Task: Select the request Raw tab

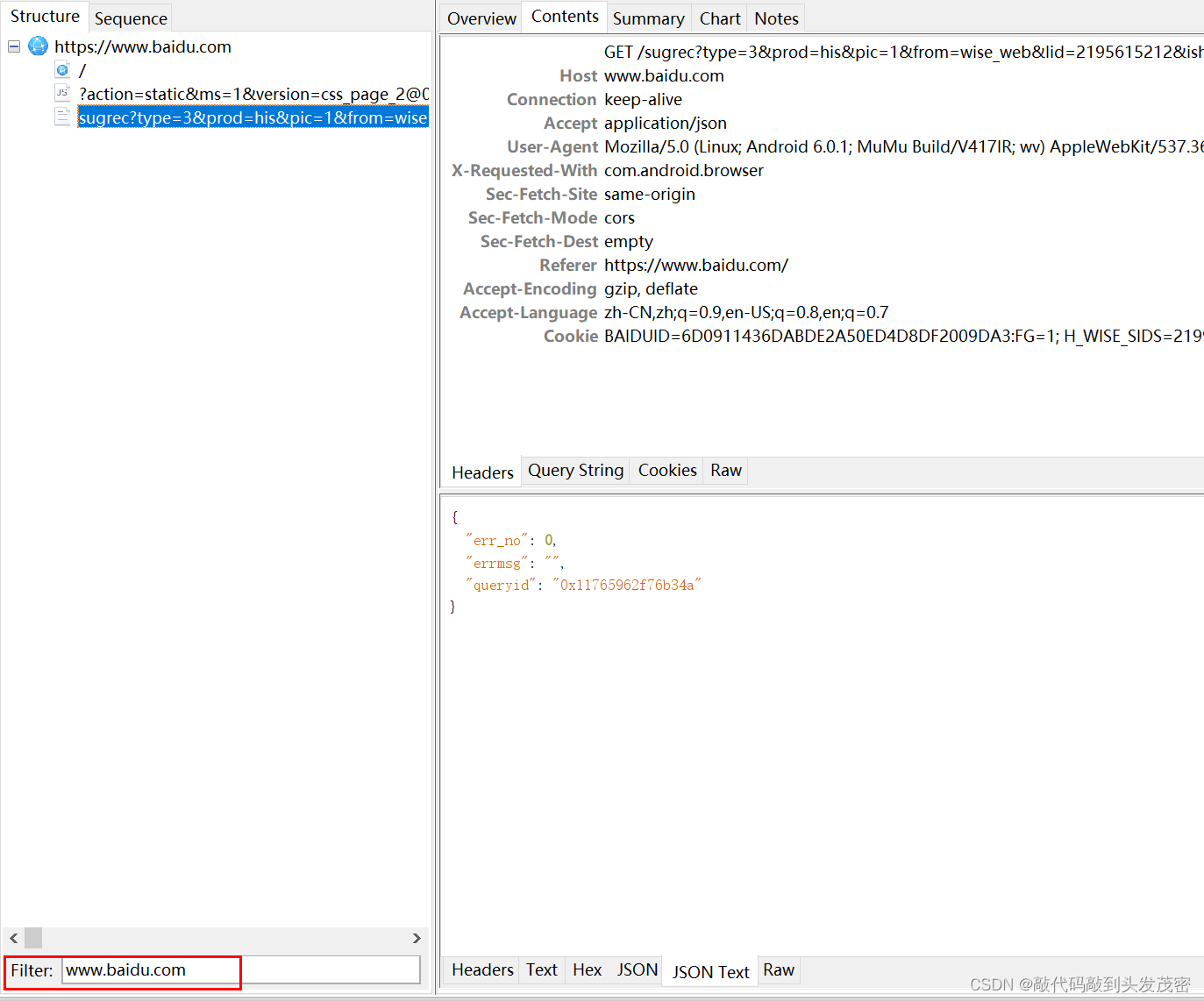Action: [x=726, y=470]
